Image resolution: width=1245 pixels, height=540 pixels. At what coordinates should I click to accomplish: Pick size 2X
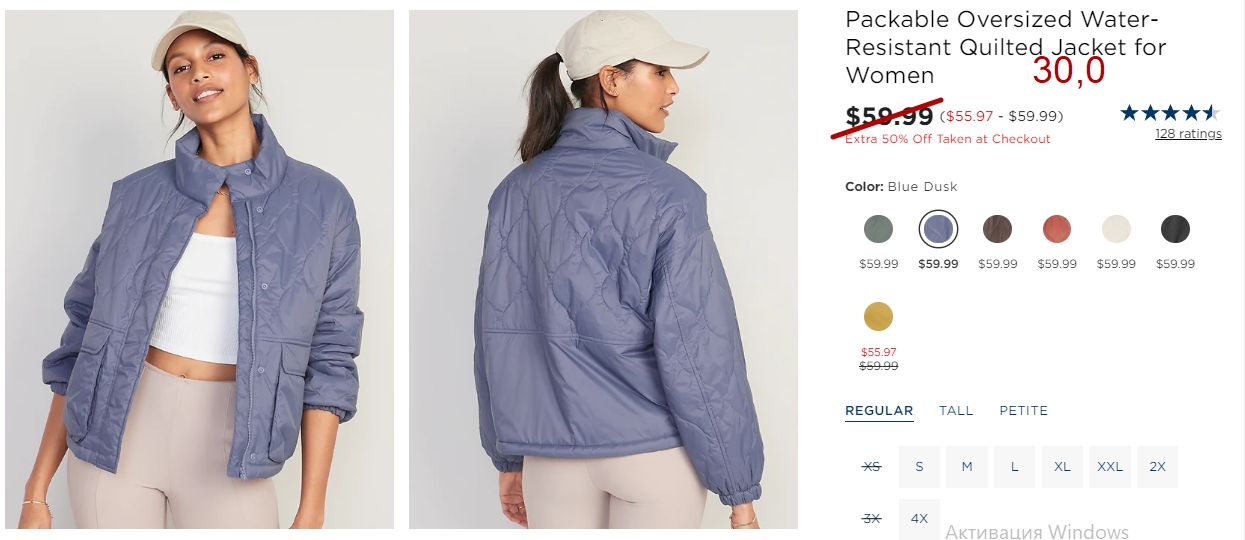(1158, 467)
